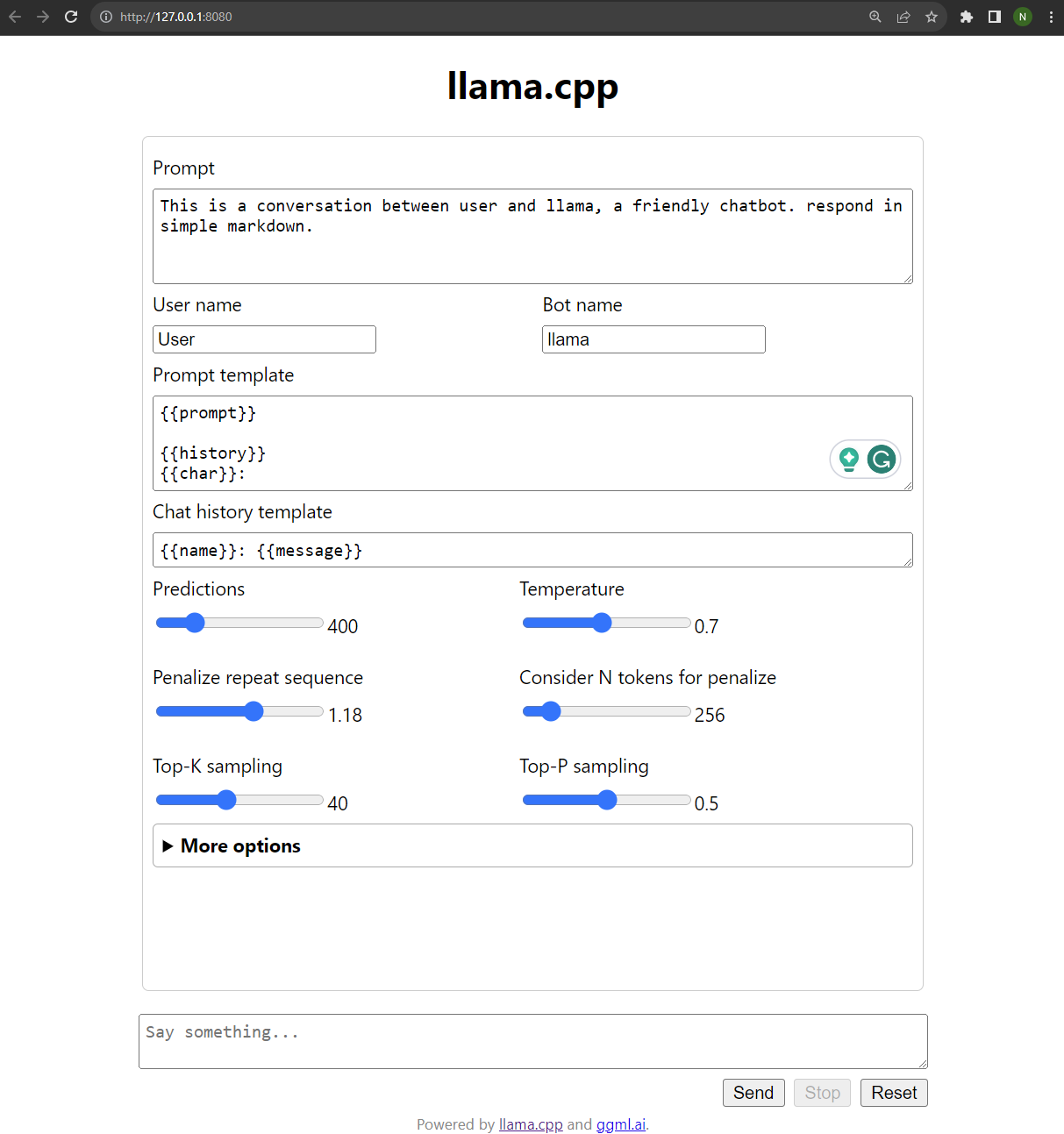Click the green lightbulb suggestion icon

849,459
